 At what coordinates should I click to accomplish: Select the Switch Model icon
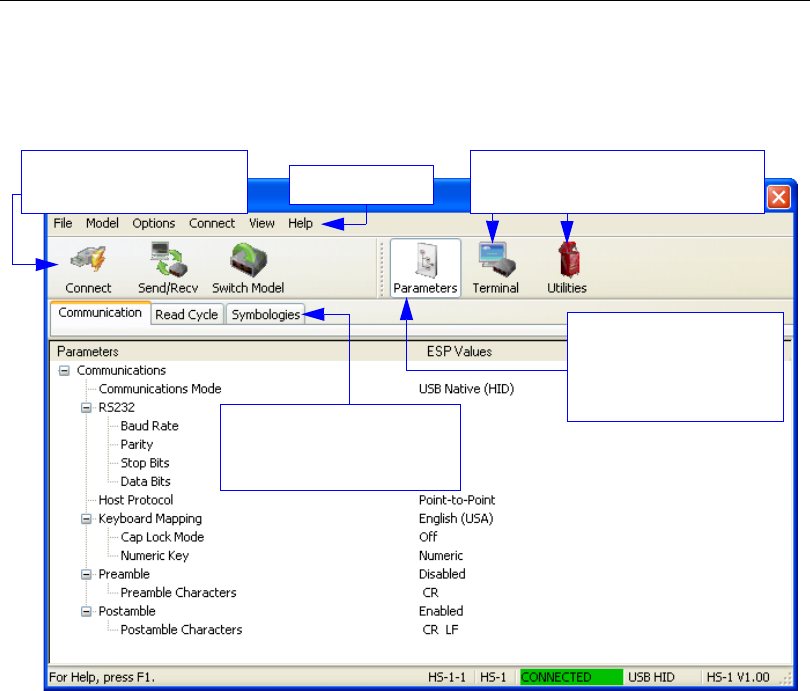point(248,269)
